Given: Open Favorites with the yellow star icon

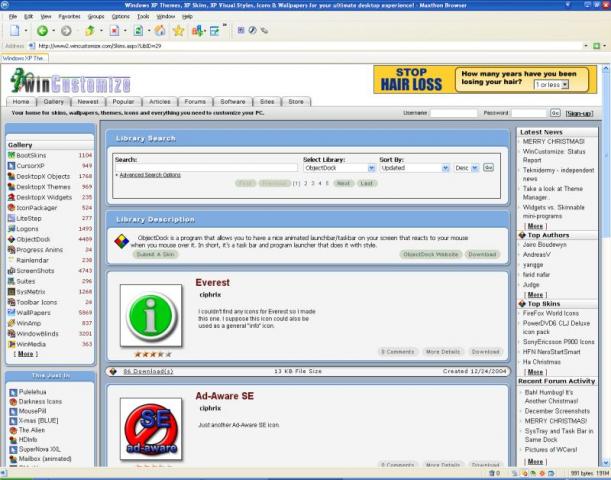Looking at the screenshot, I should [x=178, y=30].
